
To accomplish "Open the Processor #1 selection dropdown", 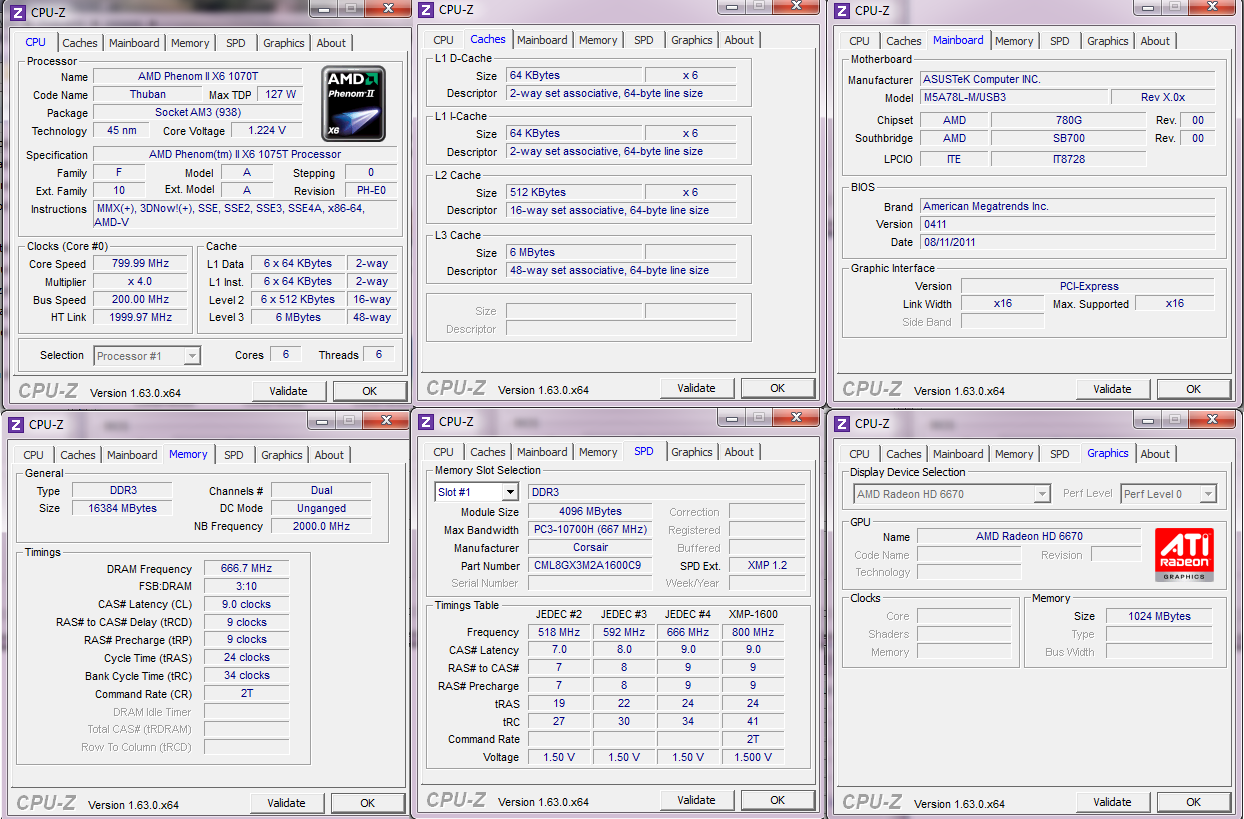I will pos(147,356).
